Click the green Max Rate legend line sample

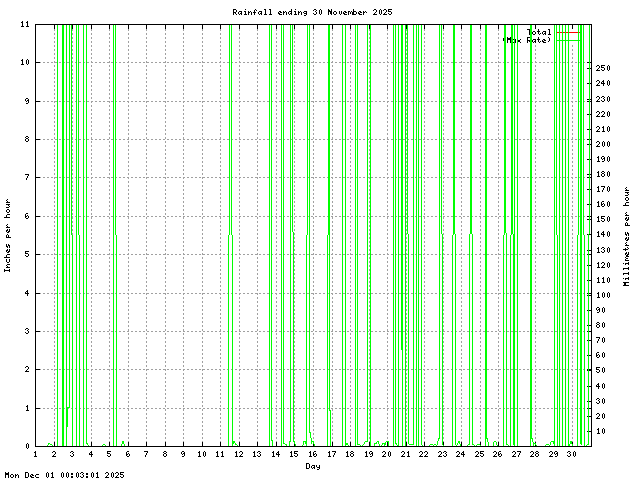[x=569, y=40]
